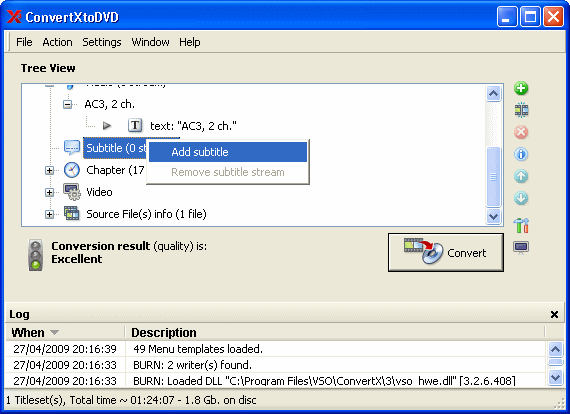Click the When column sort arrow
Screen dimensions: 570x414
(x=54, y=332)
